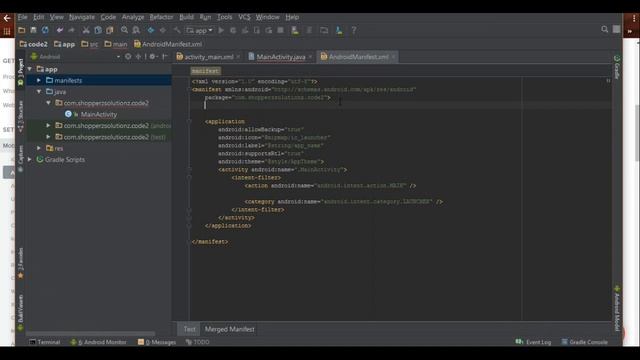This screenshot has width=640, height=360.
Task: Open the Gradle Console
Action: [584, 342]
